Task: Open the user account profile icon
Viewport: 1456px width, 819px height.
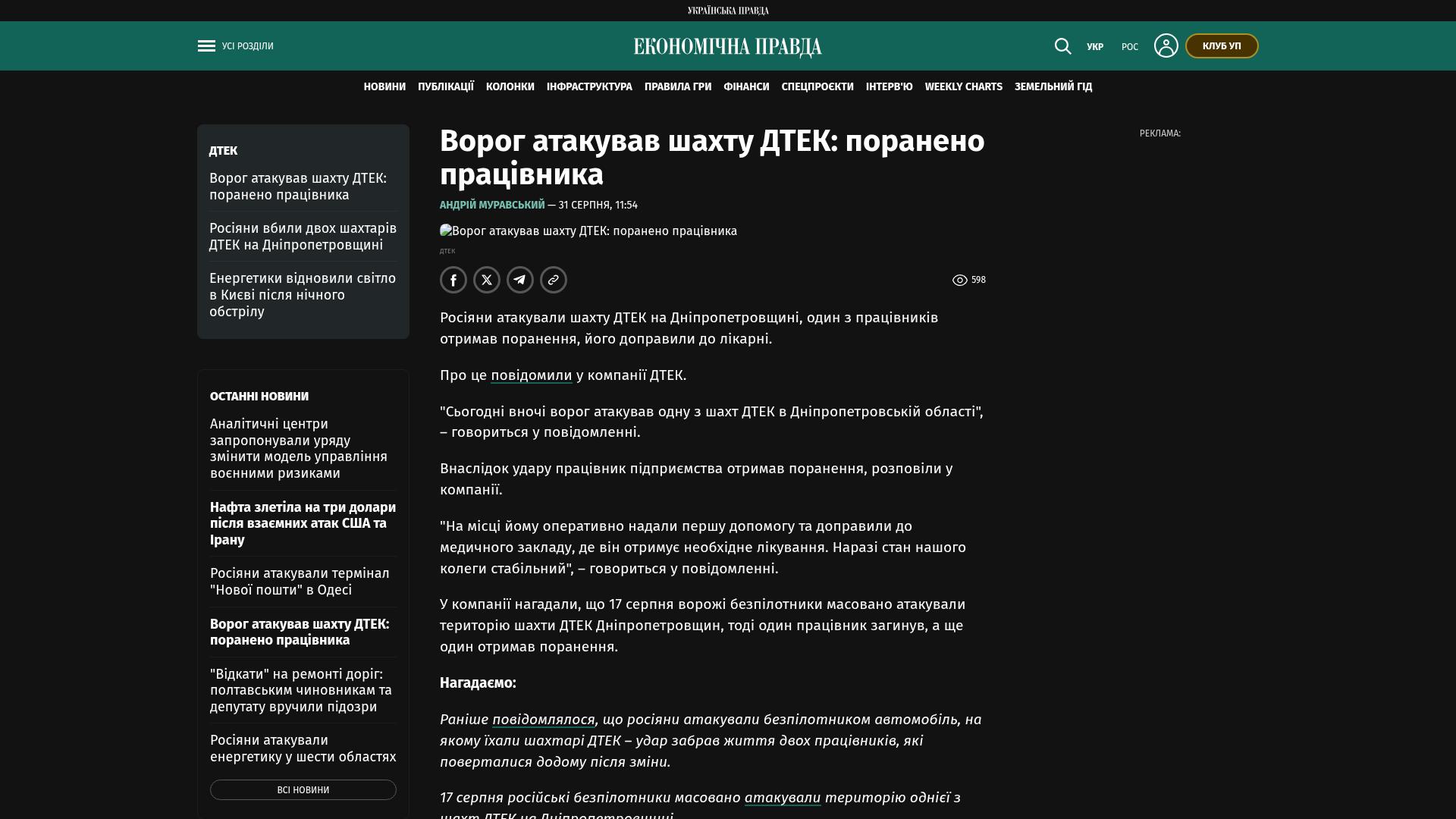Action: pos(1166,45)
